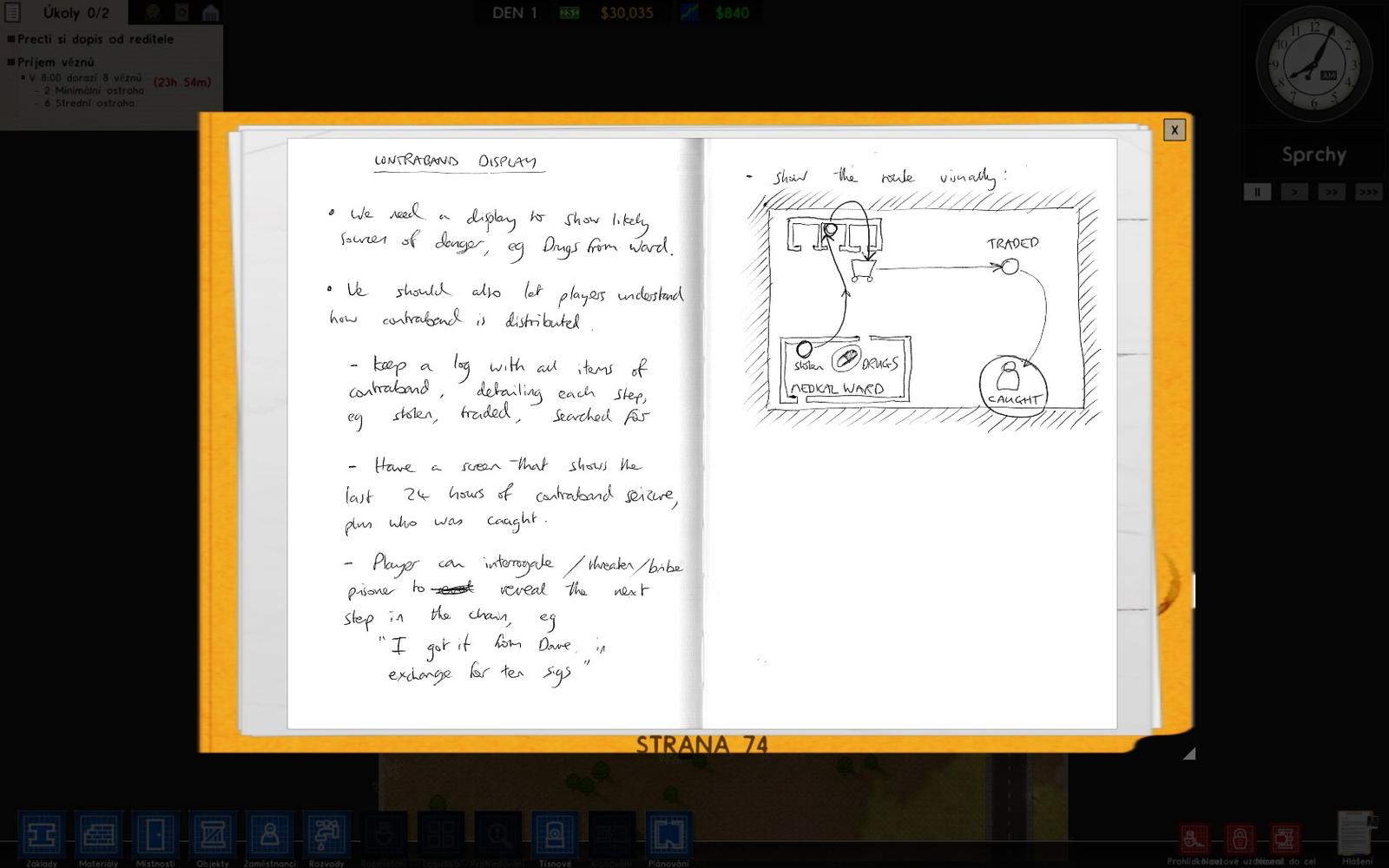The height and width of the screenshot is (868, 1389).
Task: Toggle the prisoner shakedown search icon
Action: [x=1195, y=839]
